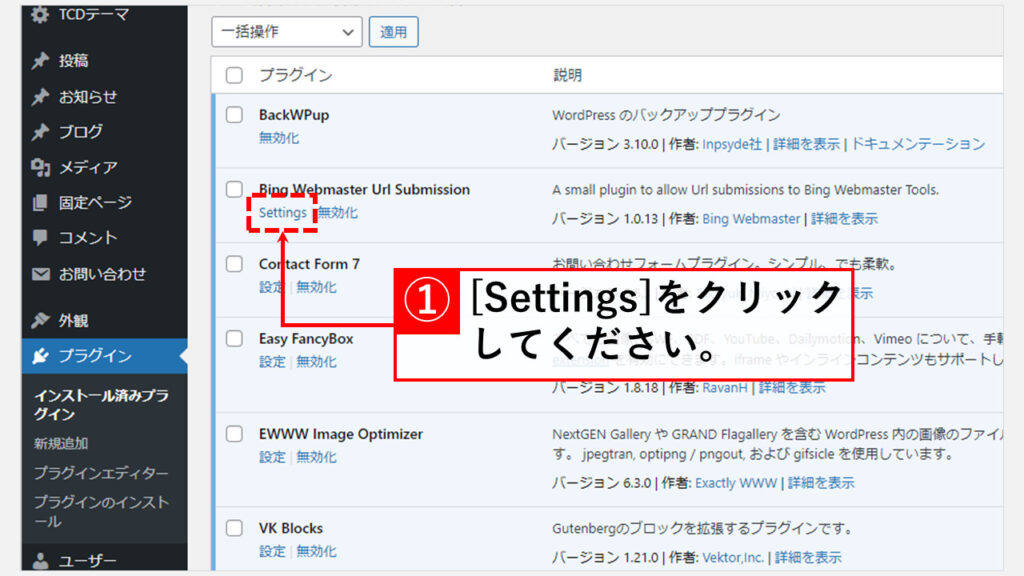The image size is (1024, 576).
Task: Open the 一括操作 bulk action dropdown
Action: tap(287, 31)
